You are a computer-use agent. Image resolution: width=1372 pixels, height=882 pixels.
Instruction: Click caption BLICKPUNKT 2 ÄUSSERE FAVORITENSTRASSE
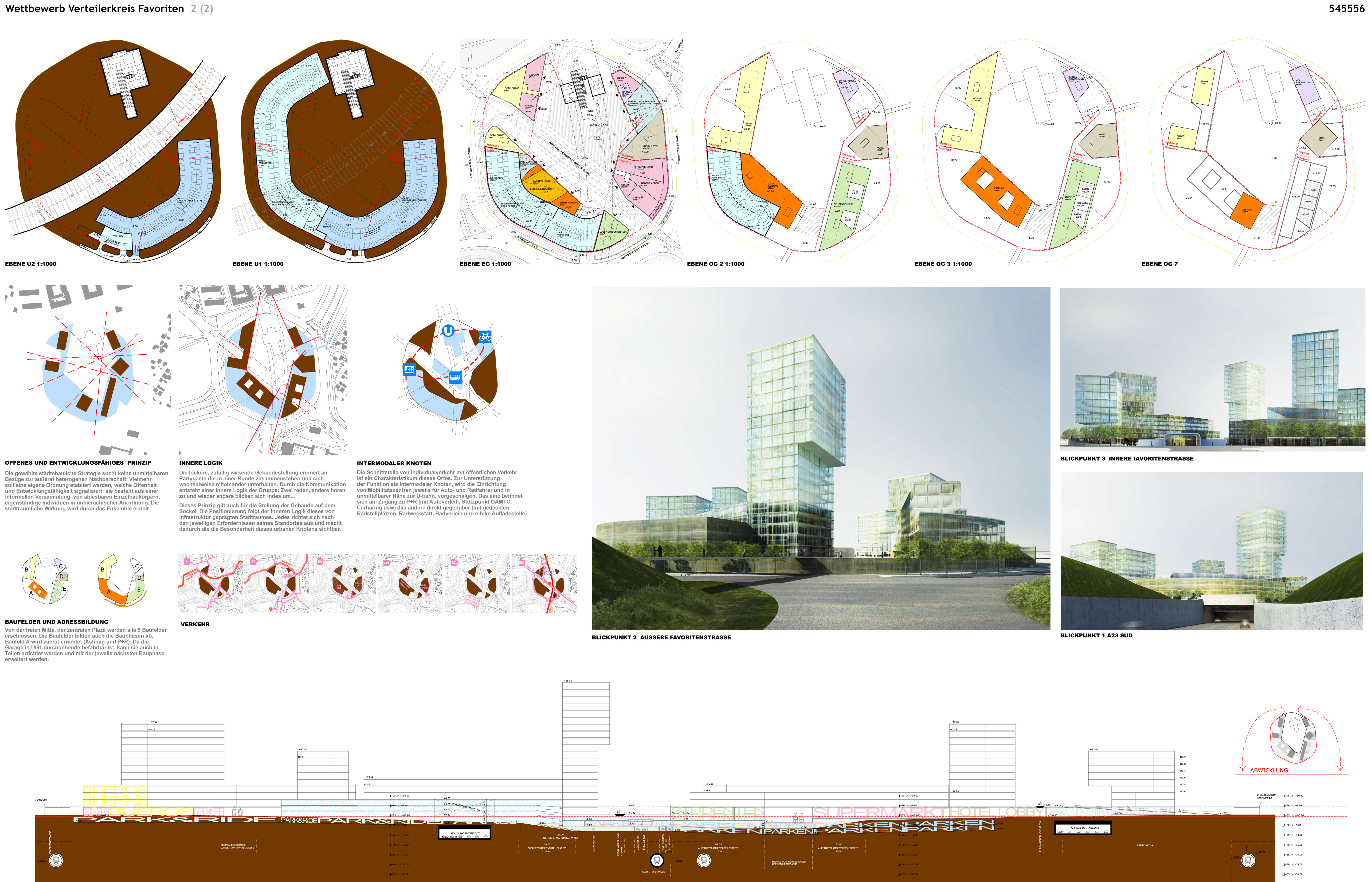coord(661,637)
